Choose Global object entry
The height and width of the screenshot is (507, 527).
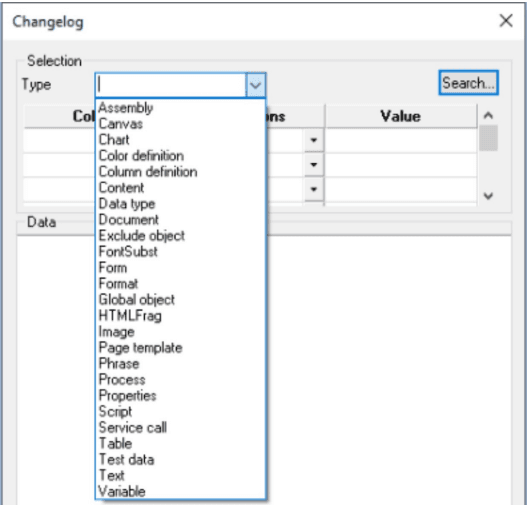pyautogui.click(x=181, y=300)
